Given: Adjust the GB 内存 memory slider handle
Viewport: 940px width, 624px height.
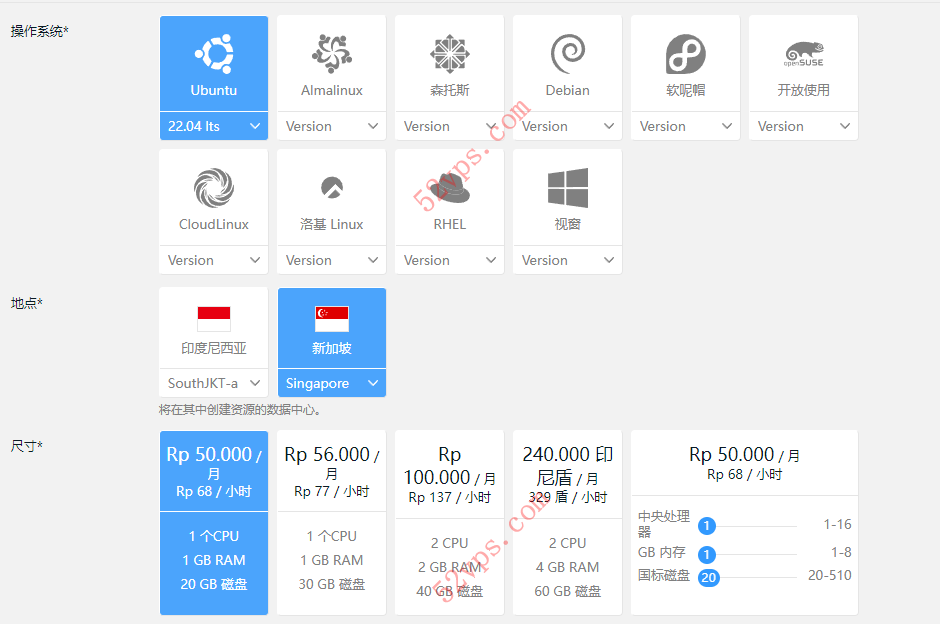Looking at the screenshot, I should [x=707, y=554].
